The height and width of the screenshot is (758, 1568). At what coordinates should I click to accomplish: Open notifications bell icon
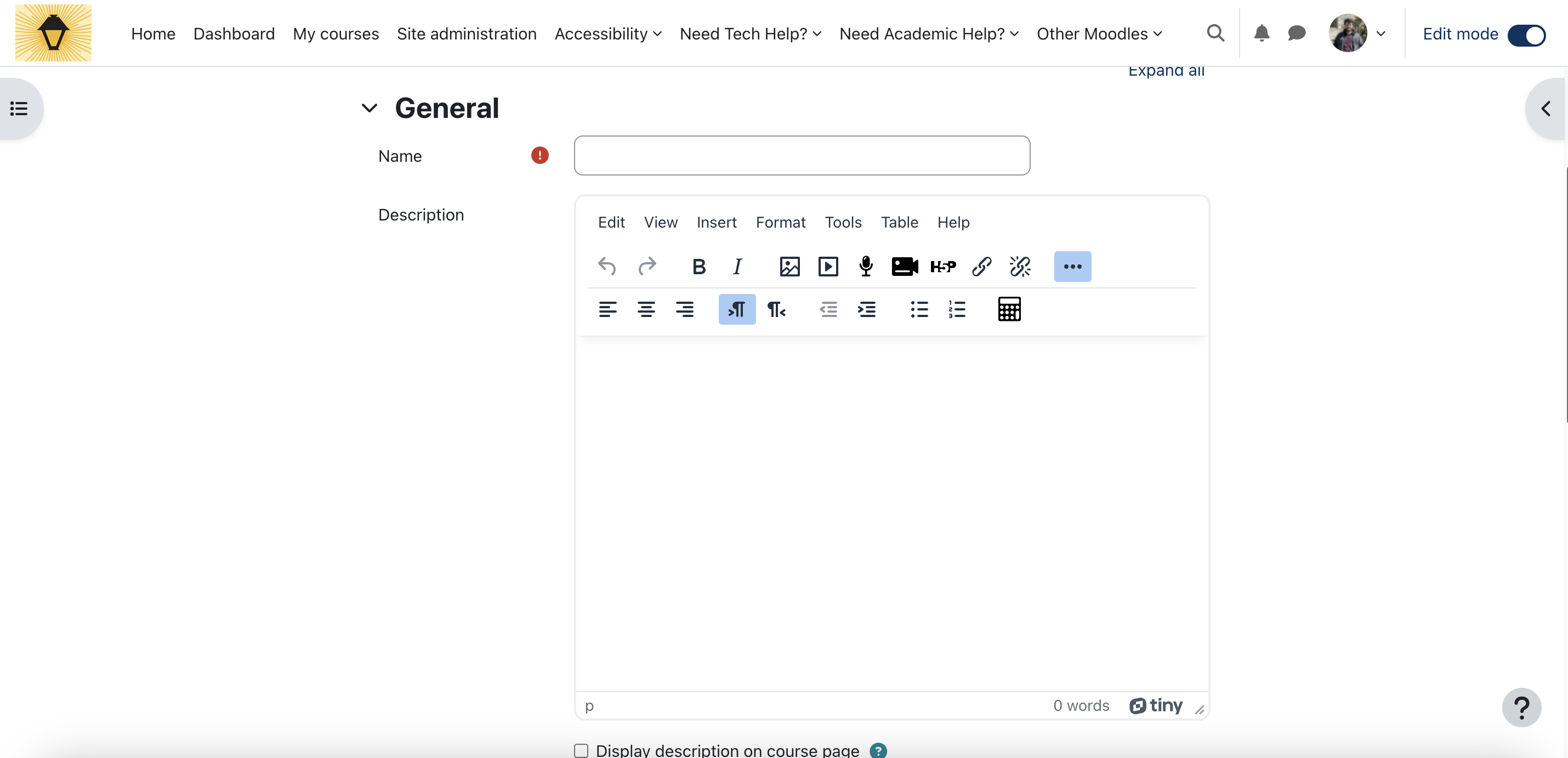click(x=1261, y=33)
